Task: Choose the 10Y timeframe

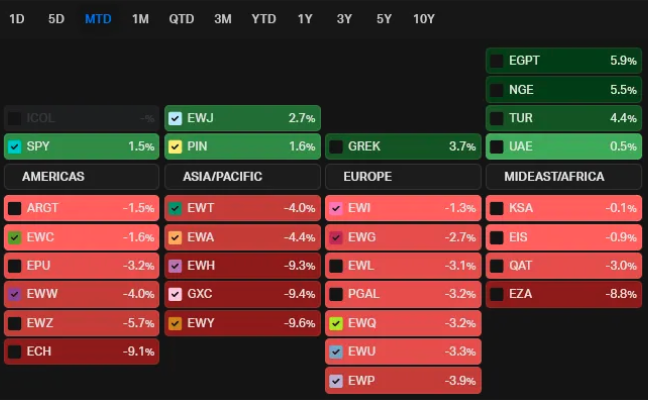Action: [x=424, y=19]
